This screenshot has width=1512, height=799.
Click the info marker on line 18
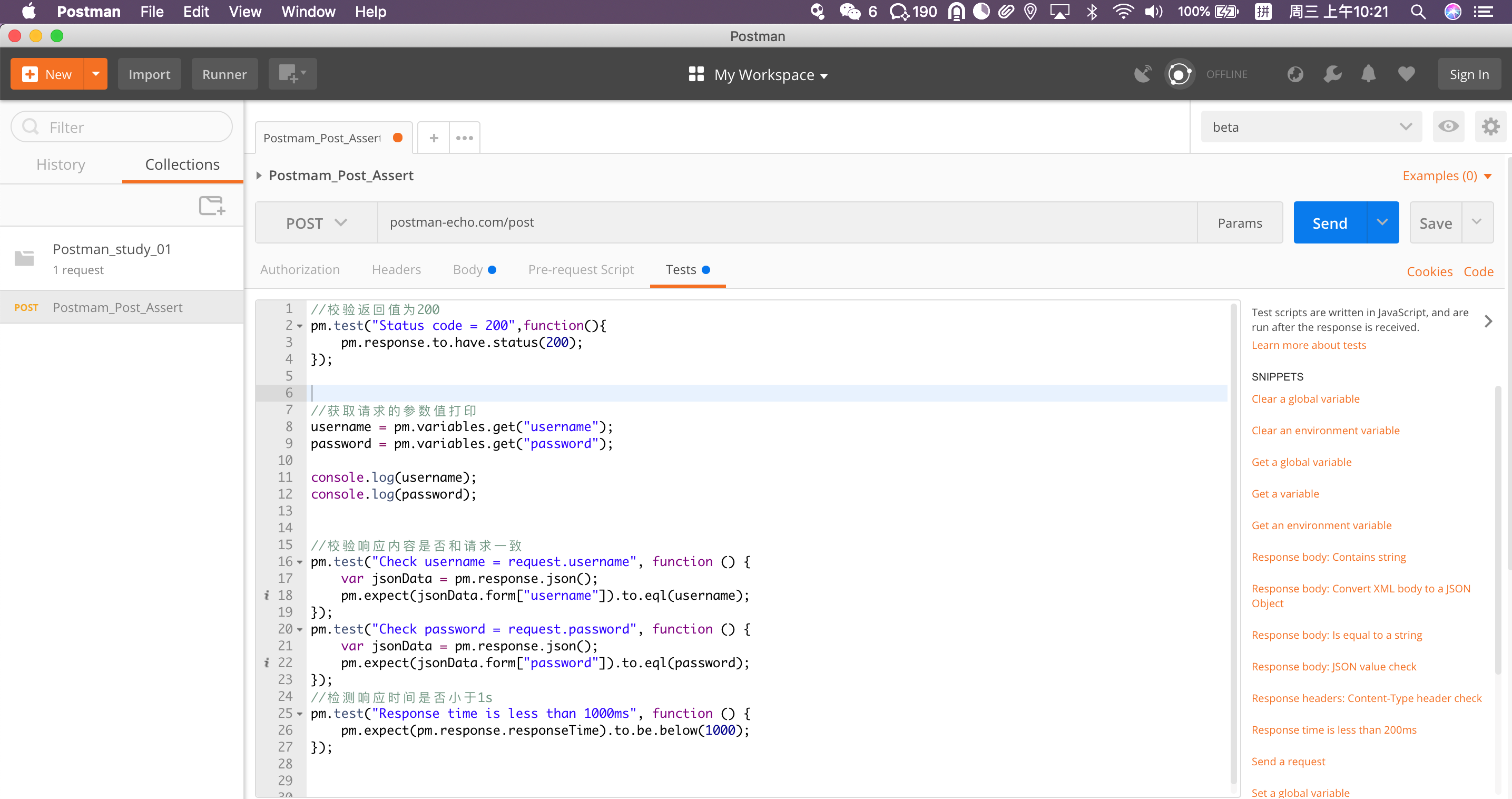[x=267, y=595]
